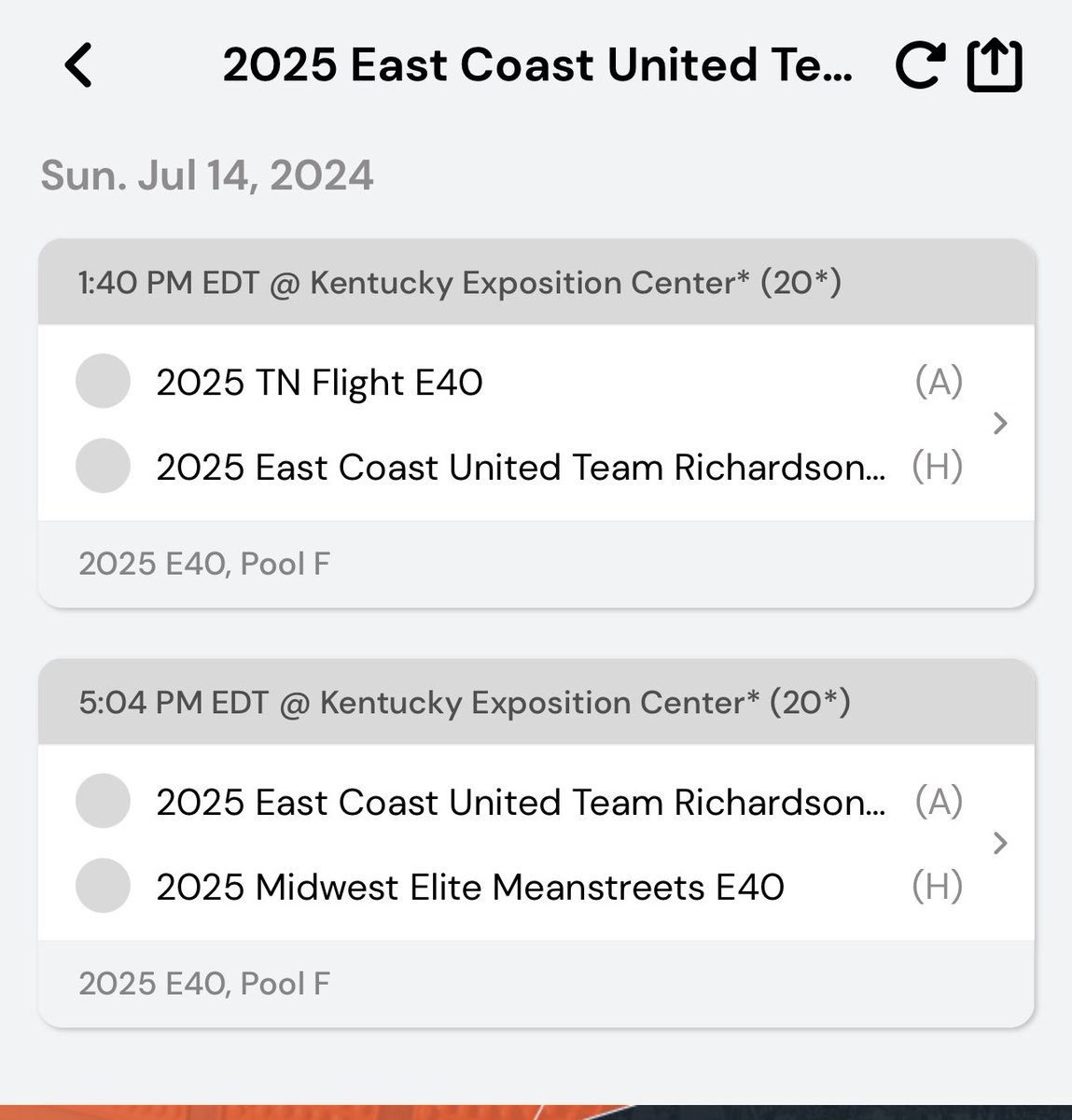Open 2025 Midwest Elite Meanstreets E40 team
The image size is (1072, 1120).
470,887
